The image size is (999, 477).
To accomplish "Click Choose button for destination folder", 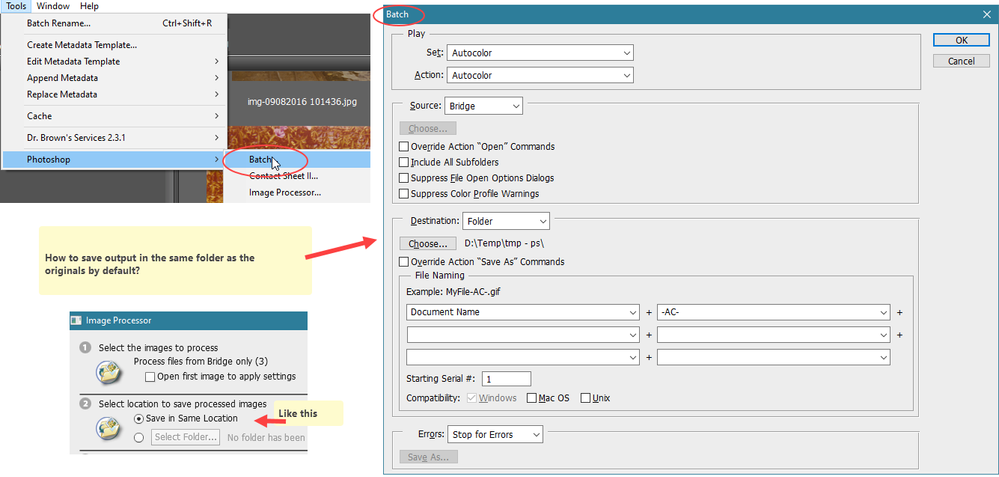I will pyautogui.click(x=428, y=243).
